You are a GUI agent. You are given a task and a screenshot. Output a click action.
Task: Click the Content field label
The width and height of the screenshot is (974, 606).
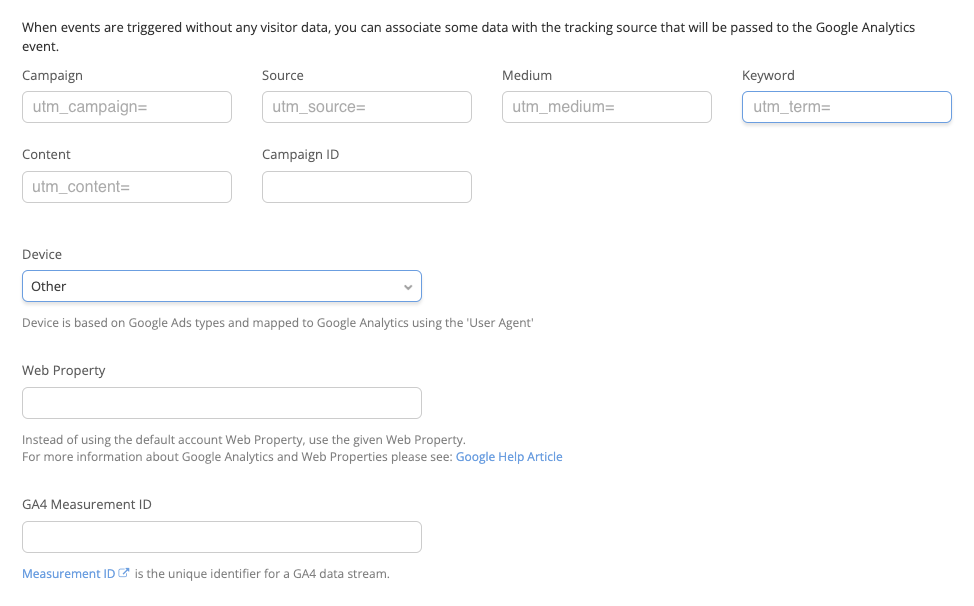tap(46, 154)
